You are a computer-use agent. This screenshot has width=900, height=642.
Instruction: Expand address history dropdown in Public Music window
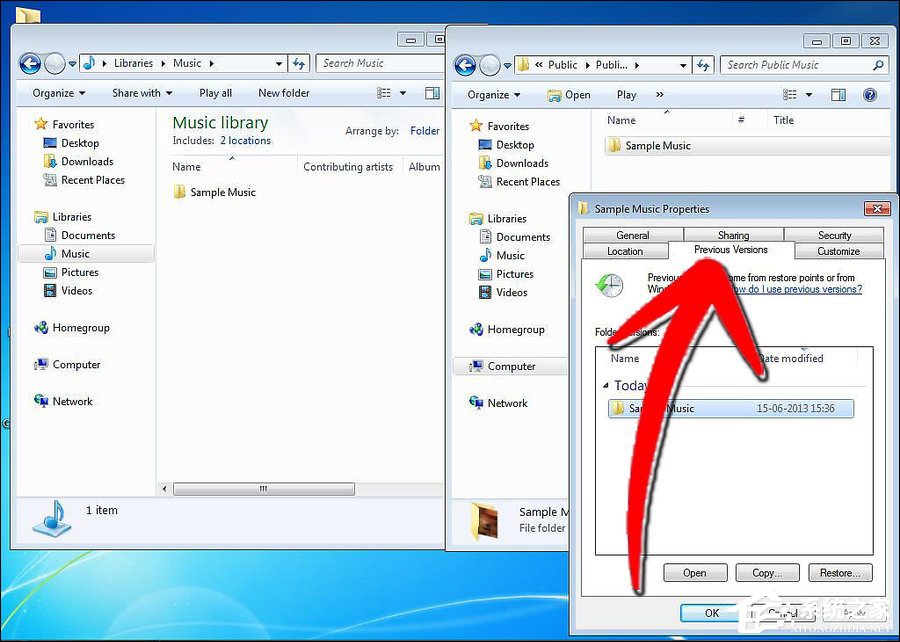(x=683, y=65)
